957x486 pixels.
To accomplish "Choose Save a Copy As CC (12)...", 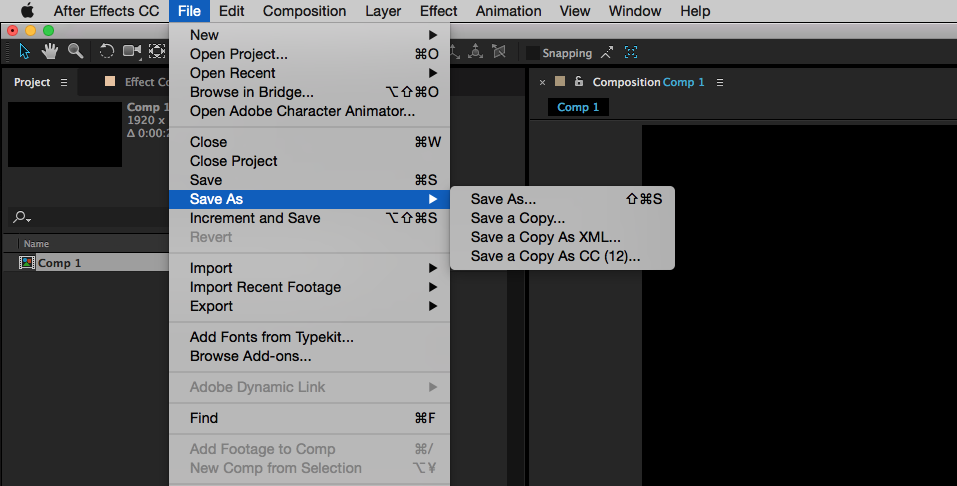I will 562,256.
